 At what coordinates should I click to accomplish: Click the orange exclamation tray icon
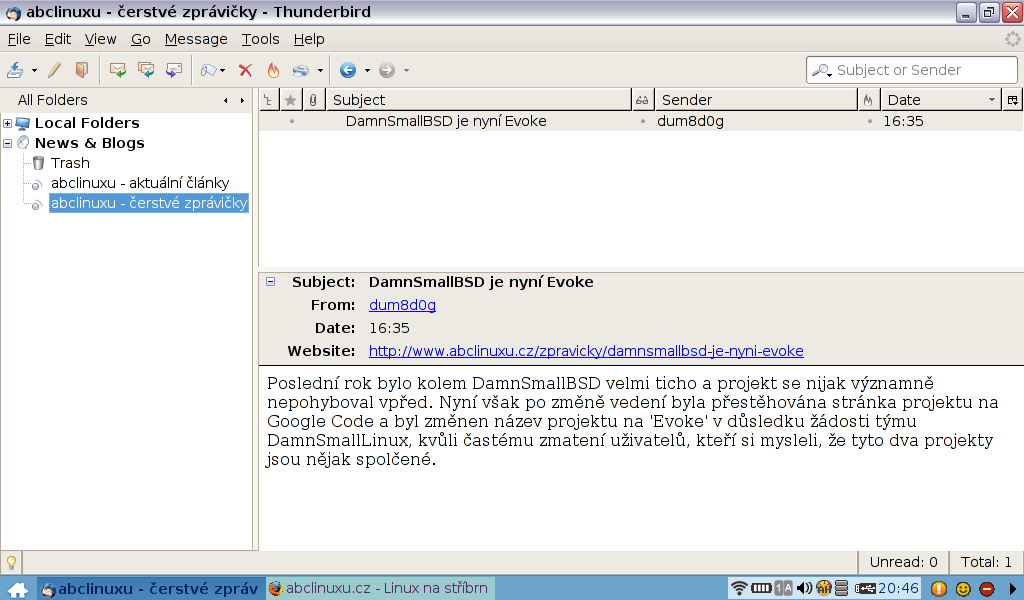point(938,589)
